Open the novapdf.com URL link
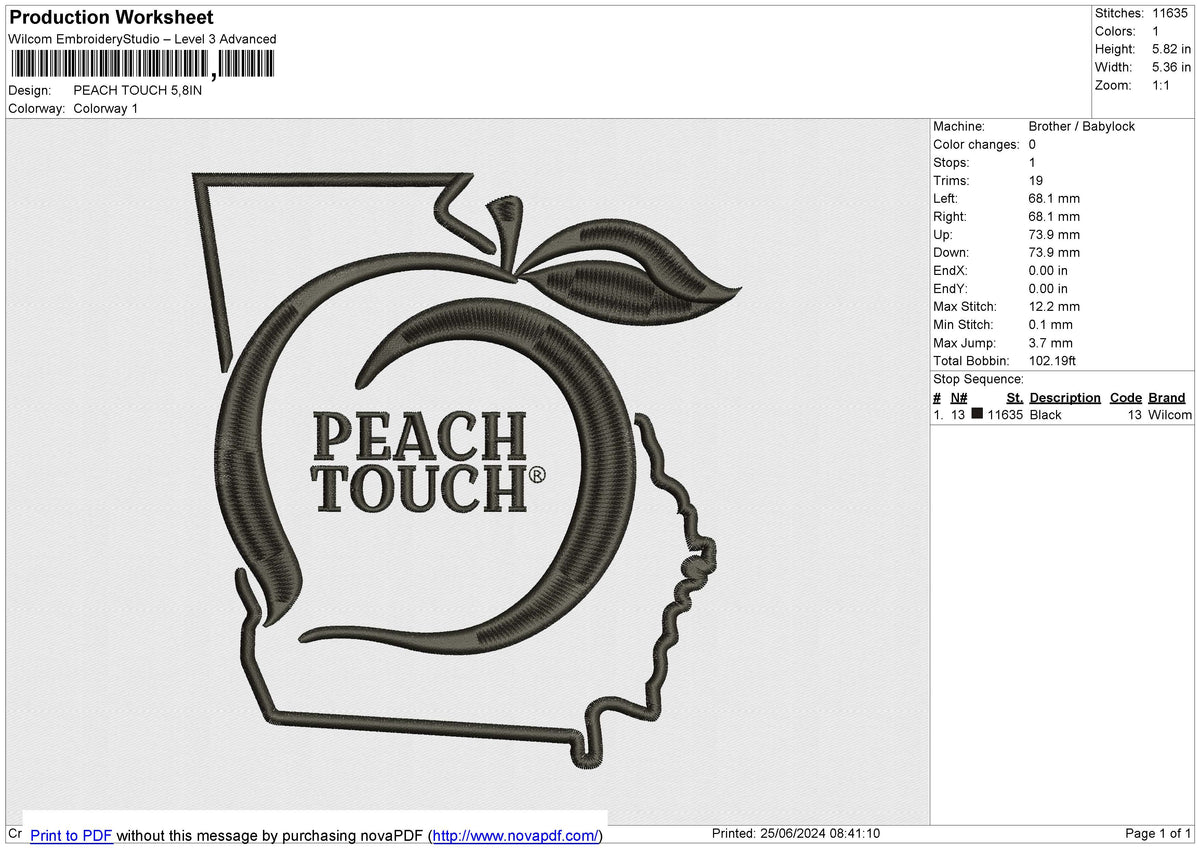 516,835
